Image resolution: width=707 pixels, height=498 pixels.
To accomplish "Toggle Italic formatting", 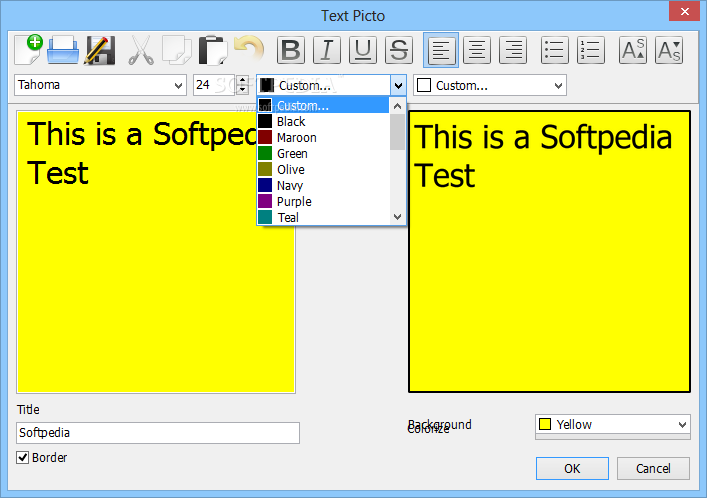I will coord(327,50).
